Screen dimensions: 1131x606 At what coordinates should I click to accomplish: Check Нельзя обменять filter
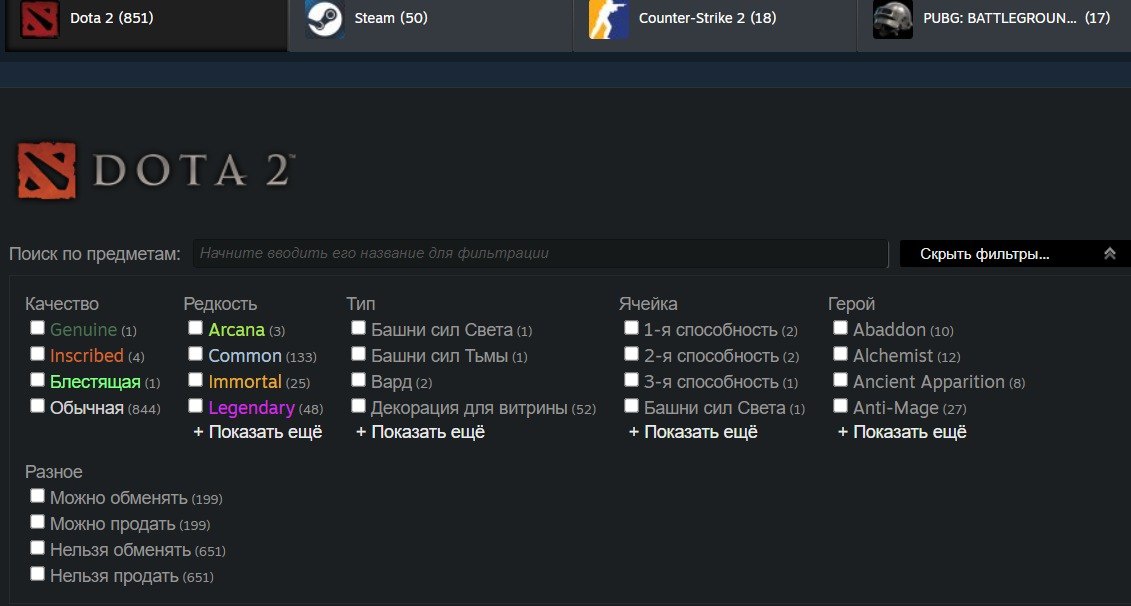click(x=38, y=548)
